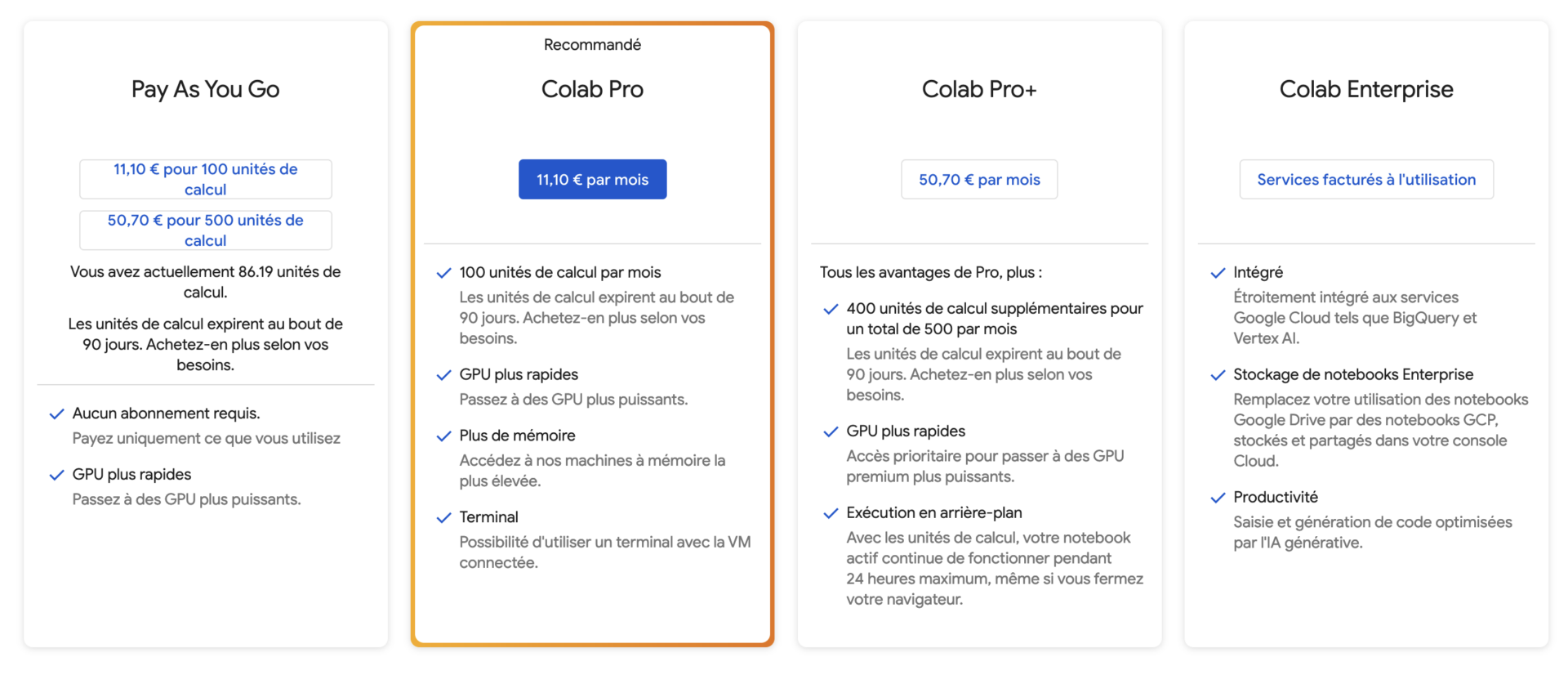Click the checkmark beside 'Terminal' in Colab Pro
Screen dimensions: 1568x675
tap(443, 516)
